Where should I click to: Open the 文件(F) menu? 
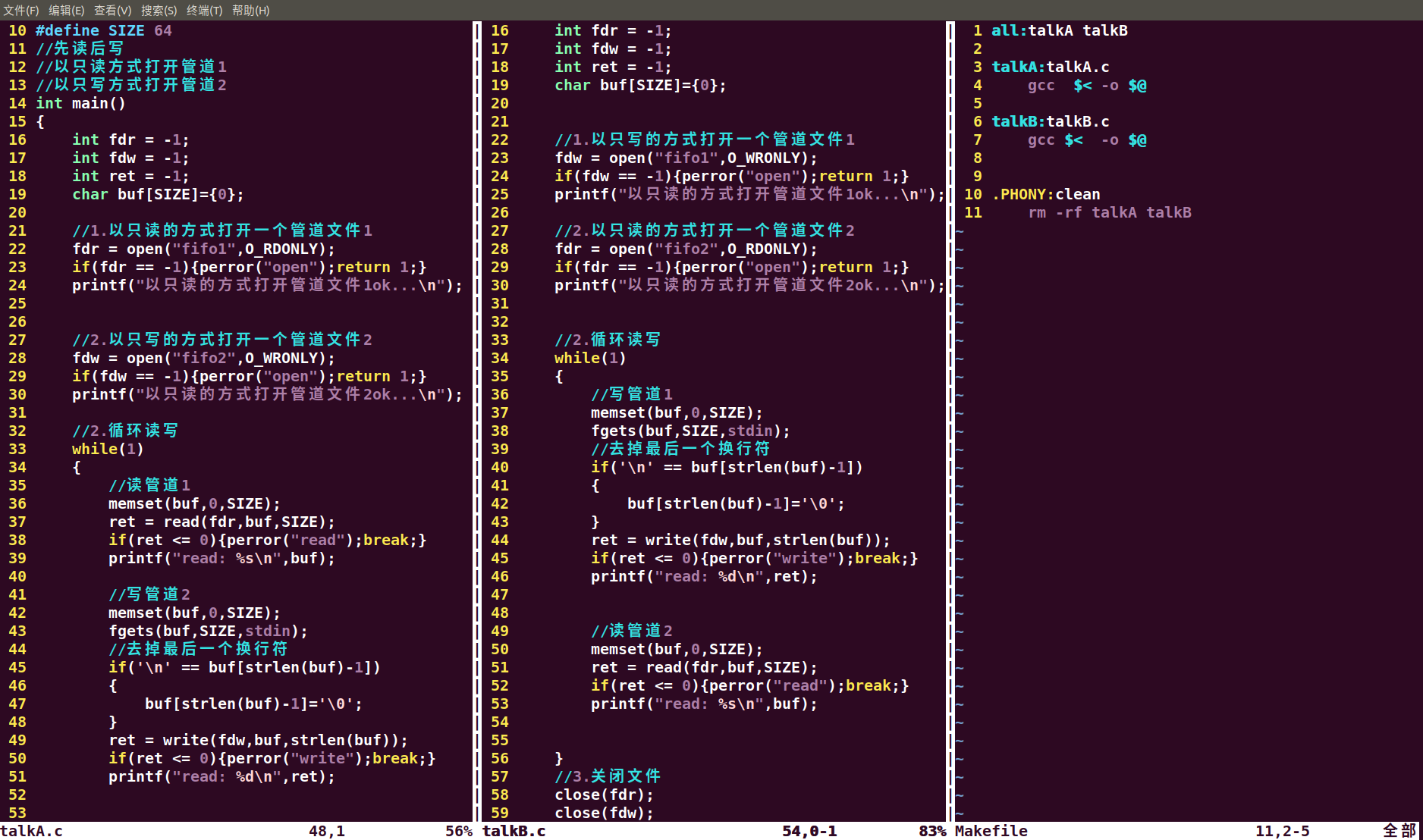click(21, 10)
